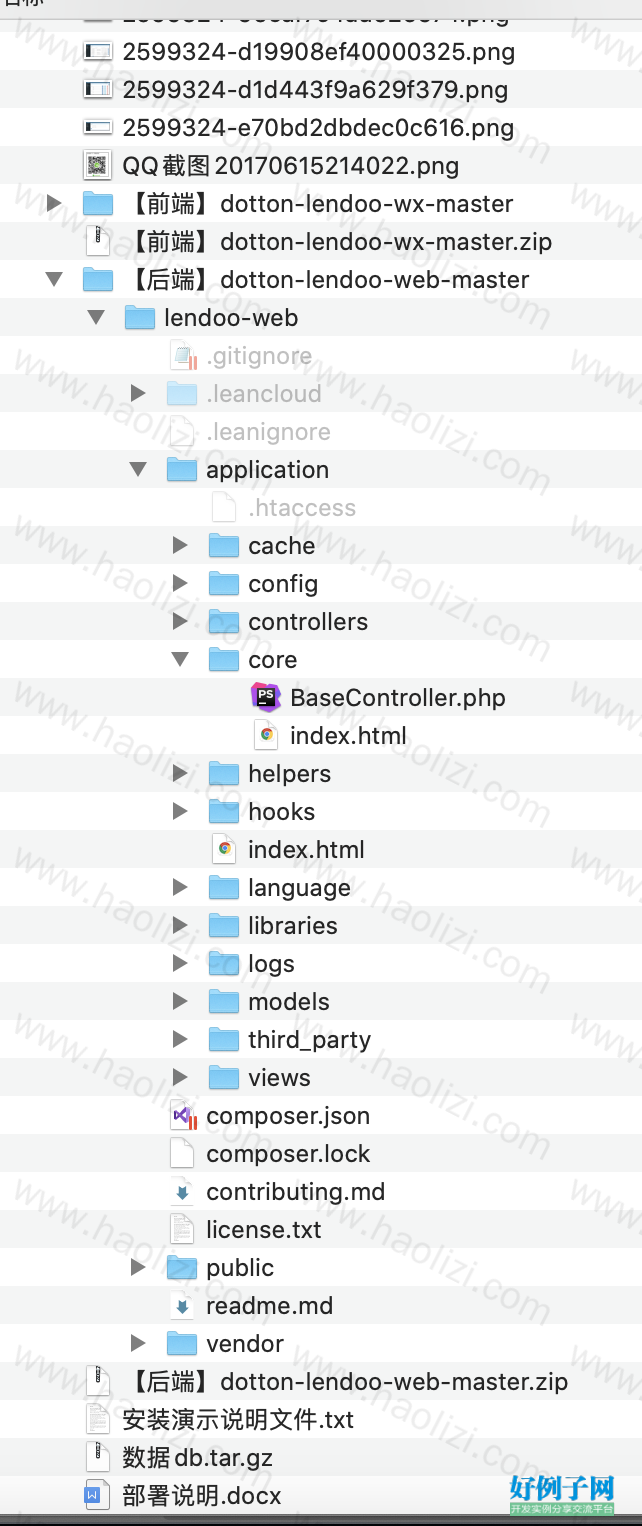Expand the hooks folder triangle
The image size is (642, 1526).
[x=180, y=811]
